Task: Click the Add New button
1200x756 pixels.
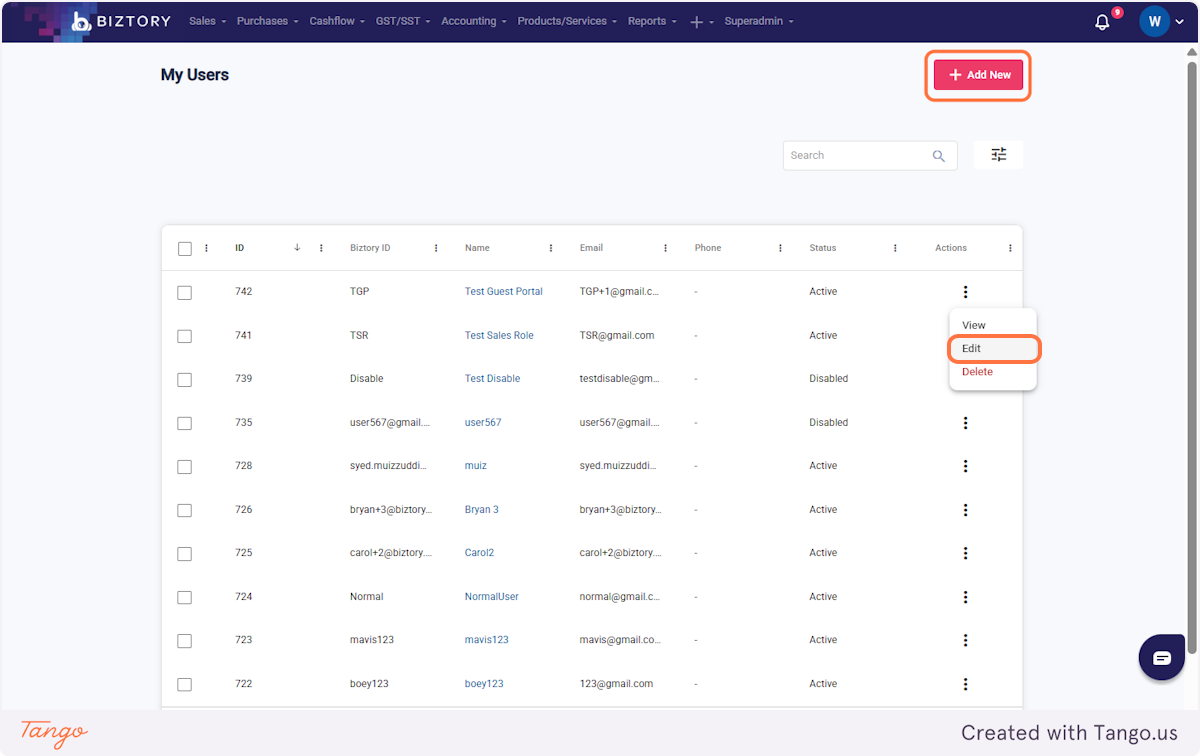Action: point(978,75)
